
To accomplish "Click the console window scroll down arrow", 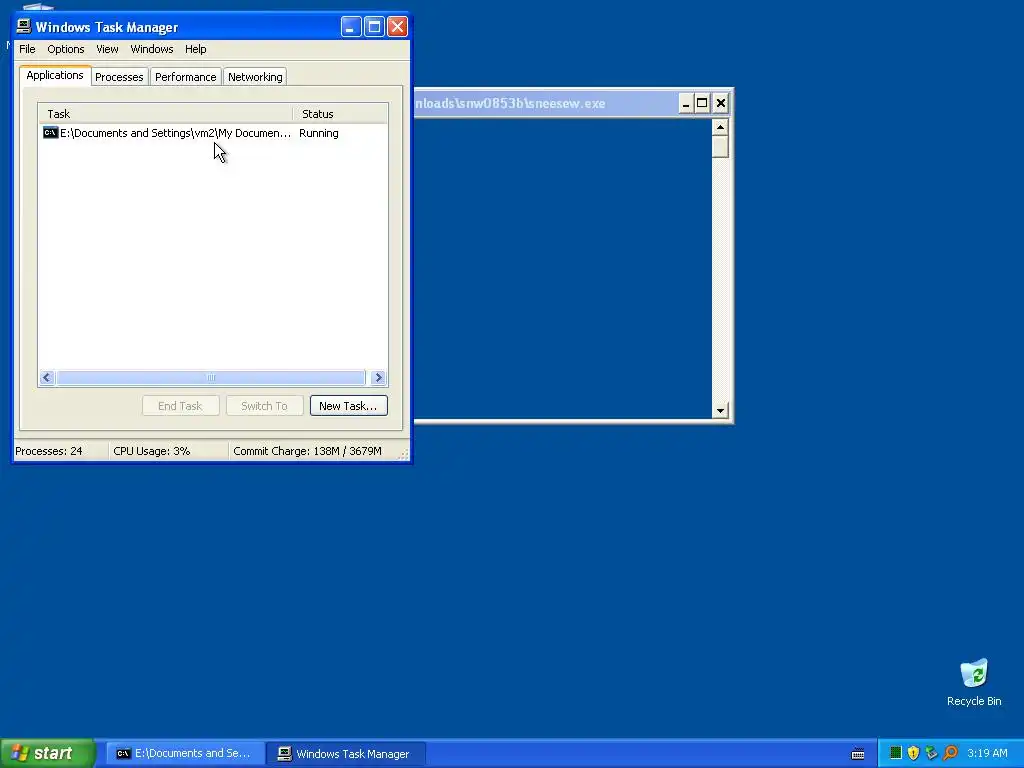I will pyautogui.click(x=720, y=411).
